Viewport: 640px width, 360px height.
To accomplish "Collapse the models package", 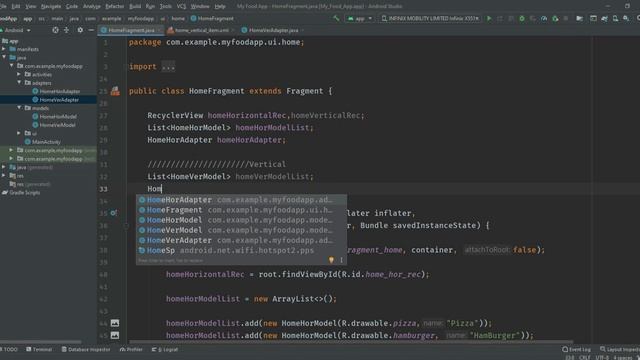I will click(19, 108).
